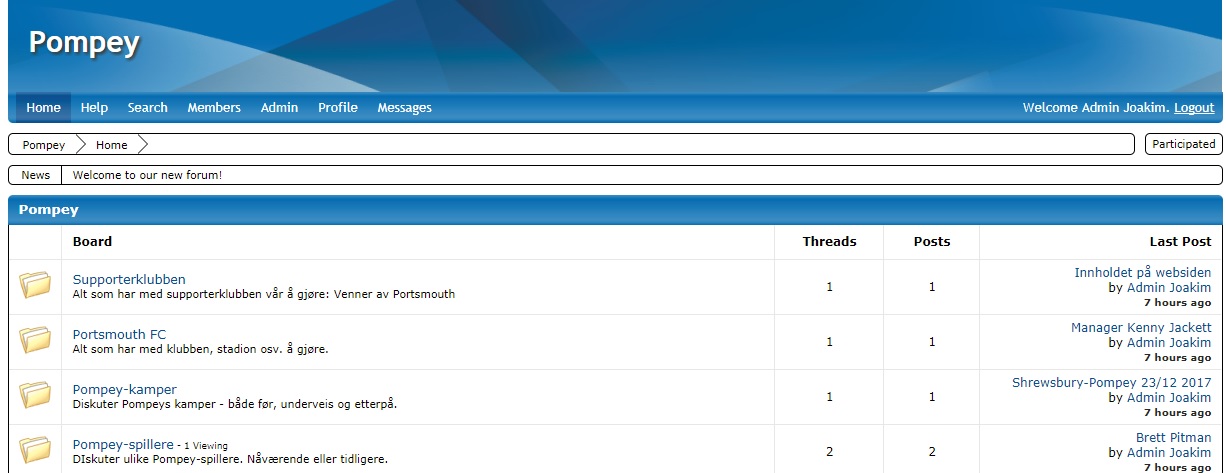Viewport: 1226px width, 473px height.
Task: Open the Pompey-kamper board
Action: tap(125, 389)
